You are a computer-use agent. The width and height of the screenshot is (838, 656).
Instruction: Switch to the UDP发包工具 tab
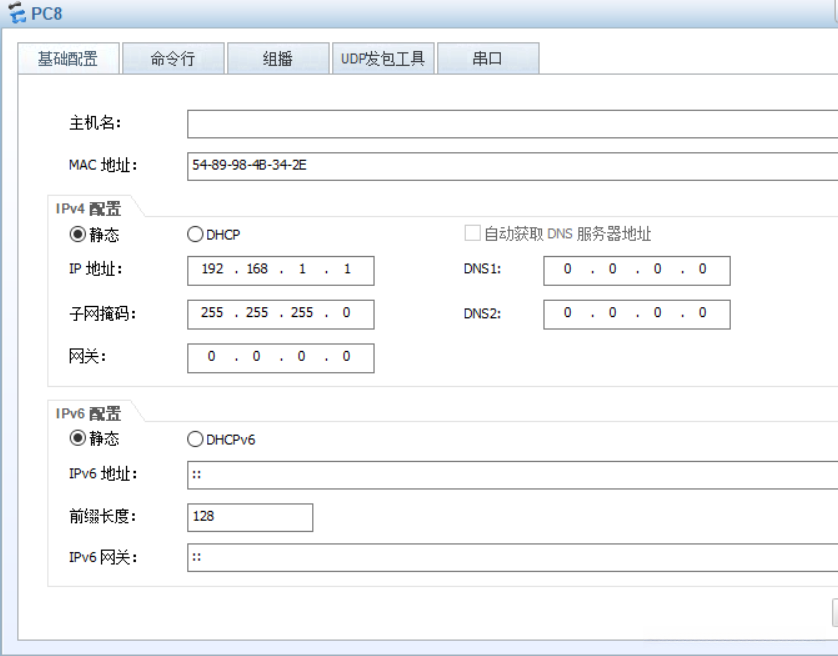coord(383,58)
